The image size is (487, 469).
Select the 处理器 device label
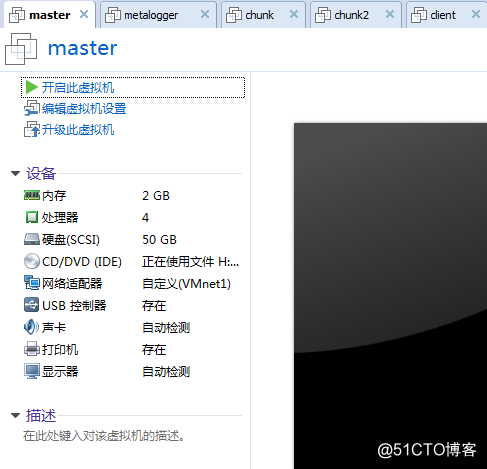click(x=60, y=218)
